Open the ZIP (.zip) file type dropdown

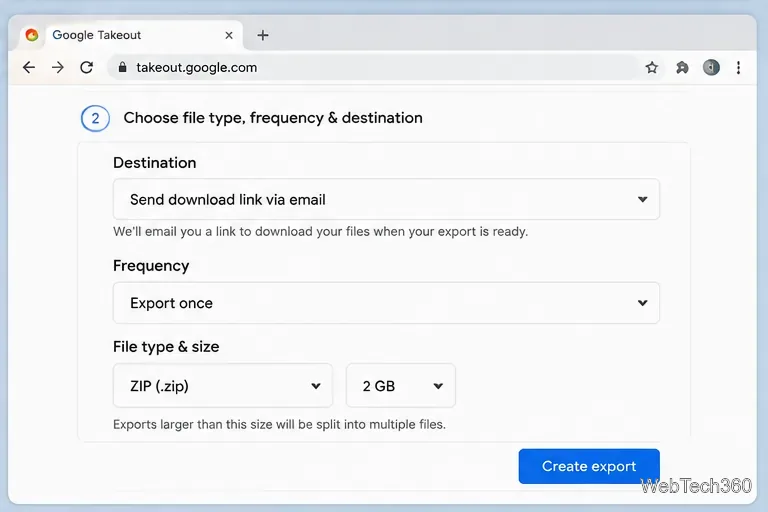(x=223, y=386)
